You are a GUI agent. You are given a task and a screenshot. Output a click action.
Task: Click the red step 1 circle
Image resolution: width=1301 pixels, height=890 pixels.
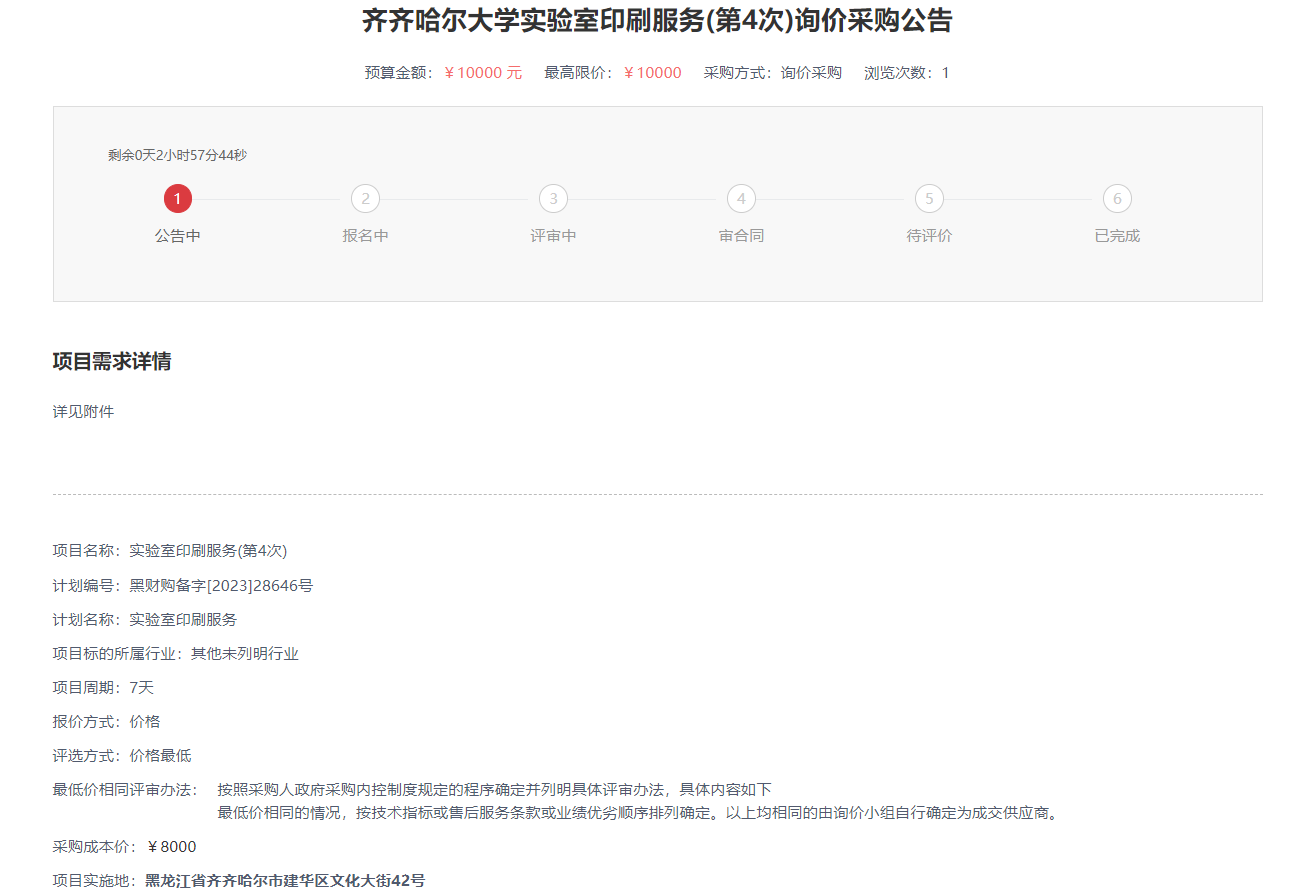(x=178, y=199)
